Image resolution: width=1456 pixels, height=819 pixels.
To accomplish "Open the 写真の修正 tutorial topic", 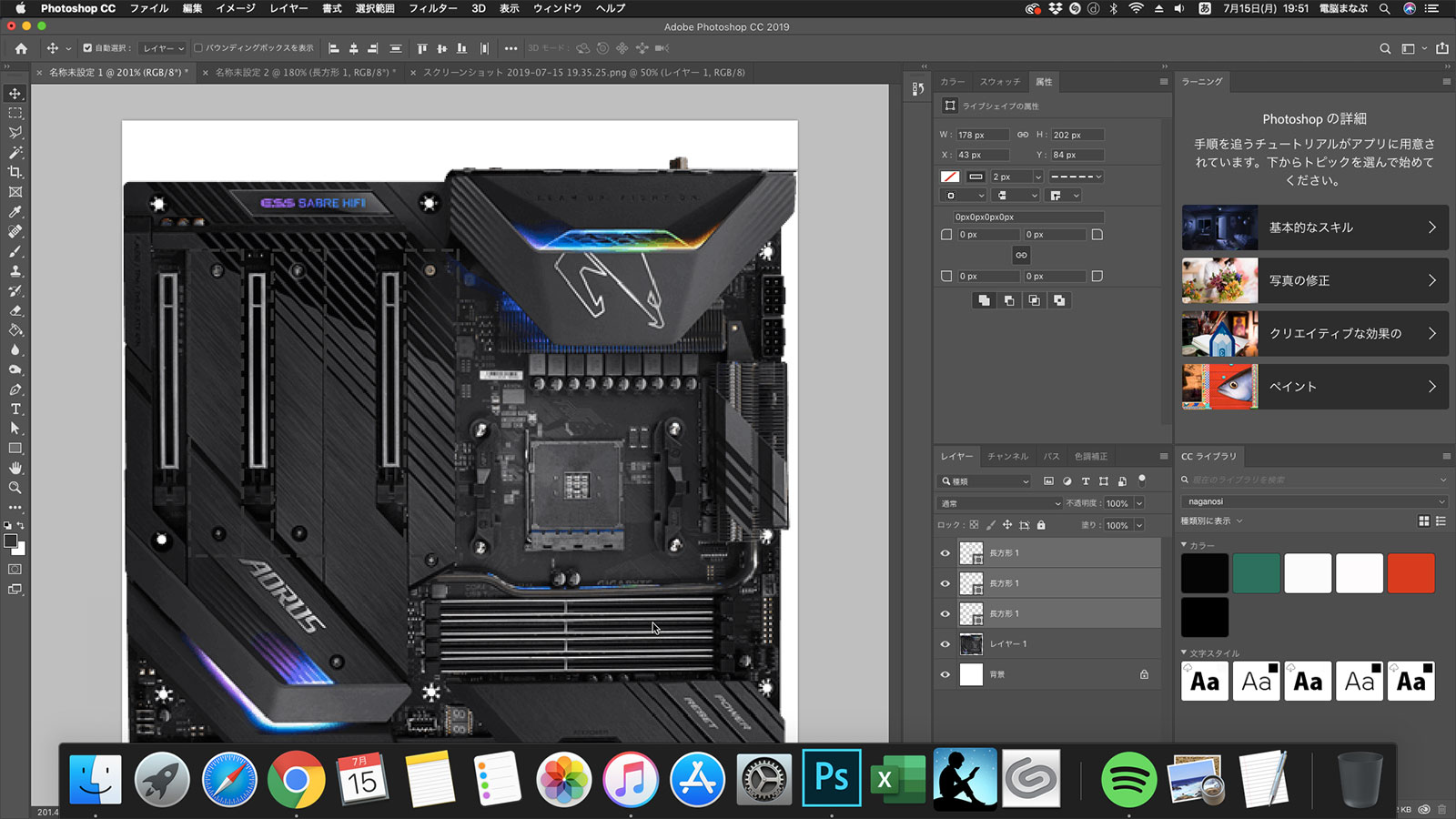I will coord(1315,280).
